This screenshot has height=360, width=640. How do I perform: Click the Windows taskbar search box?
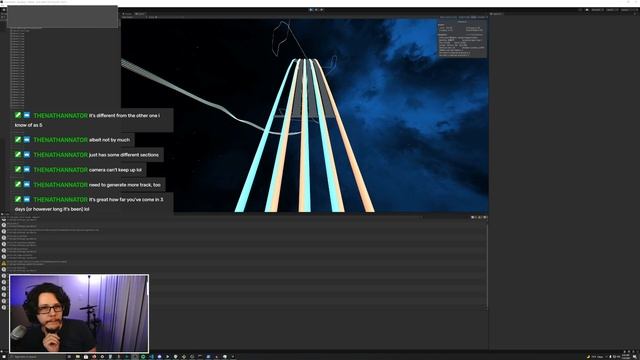37,357
